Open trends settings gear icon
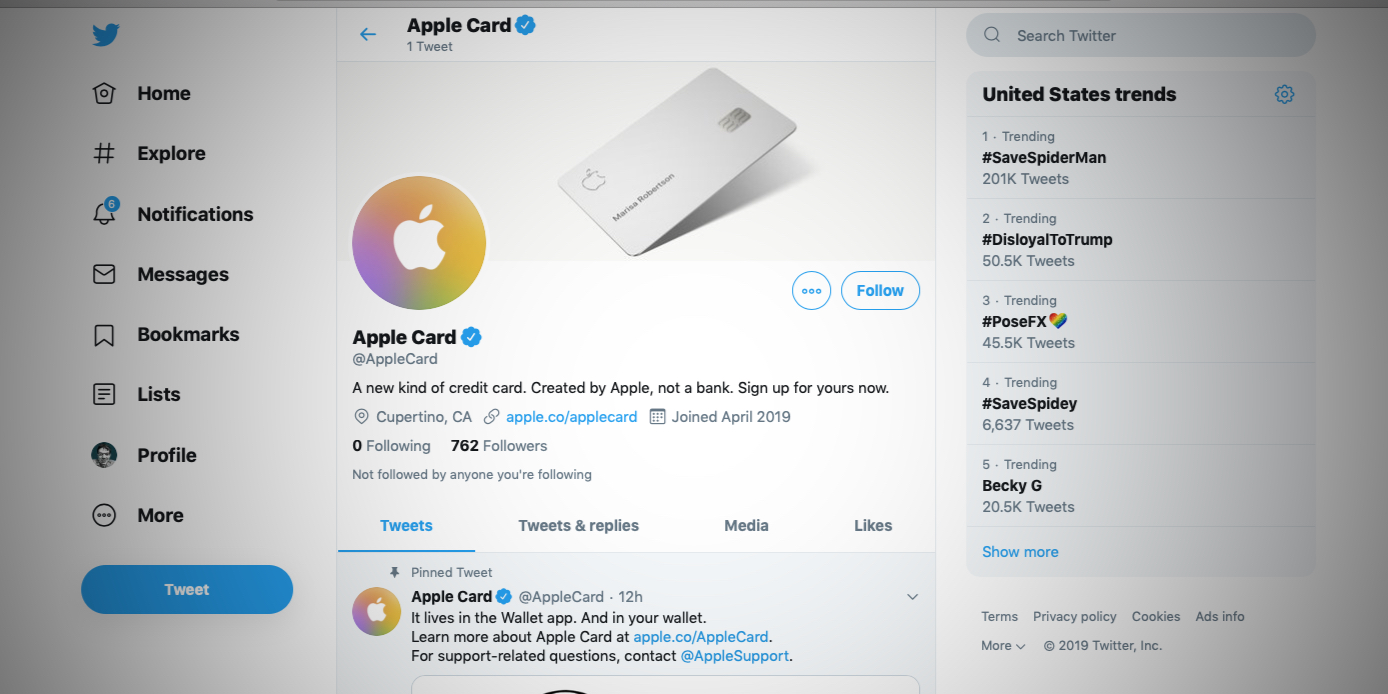Image resolution: width=1388 pixels, height=694 pixels. [1284, 95]
